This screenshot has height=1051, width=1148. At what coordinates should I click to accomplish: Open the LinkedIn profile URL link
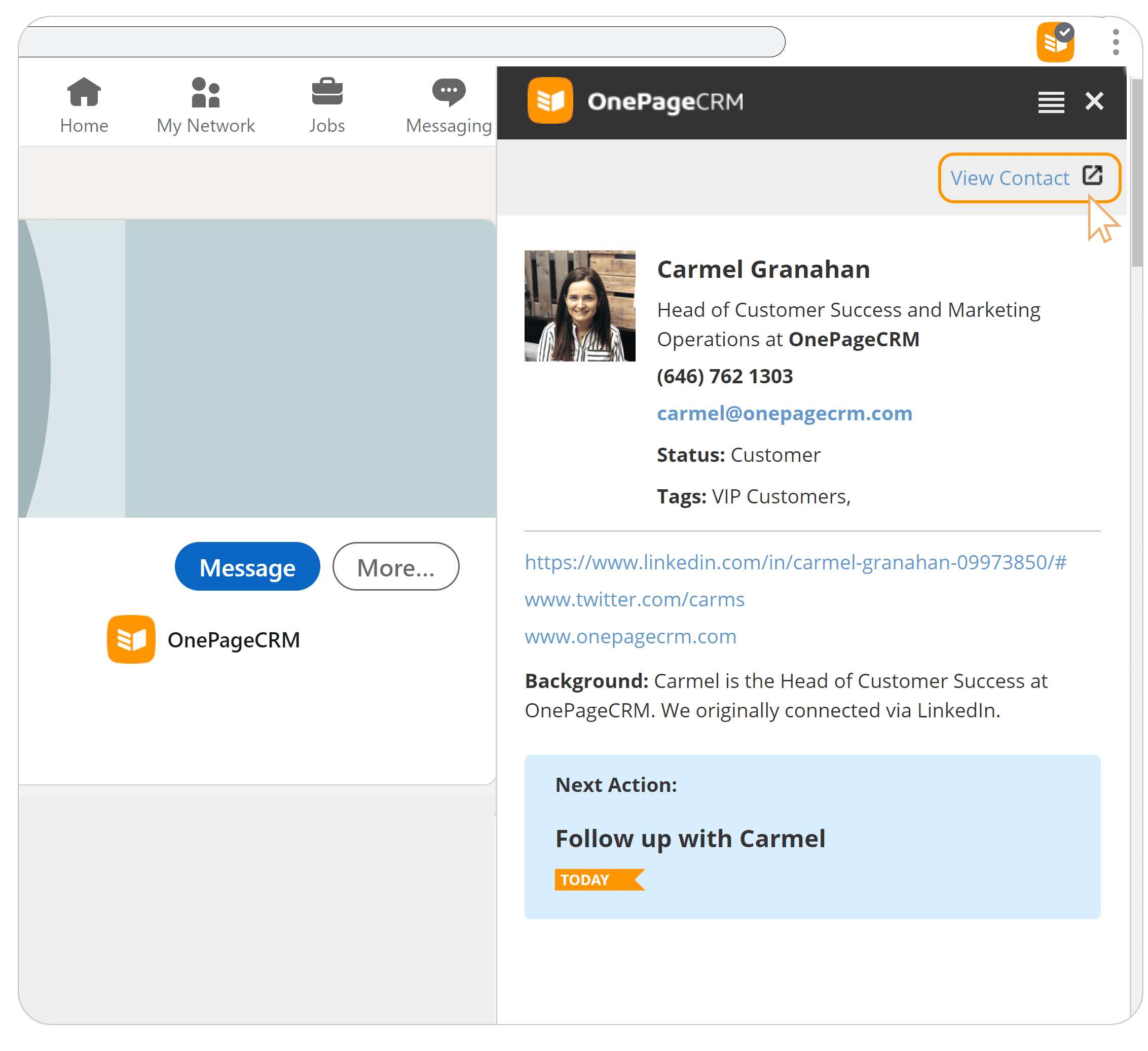click(x=796, y=562)
